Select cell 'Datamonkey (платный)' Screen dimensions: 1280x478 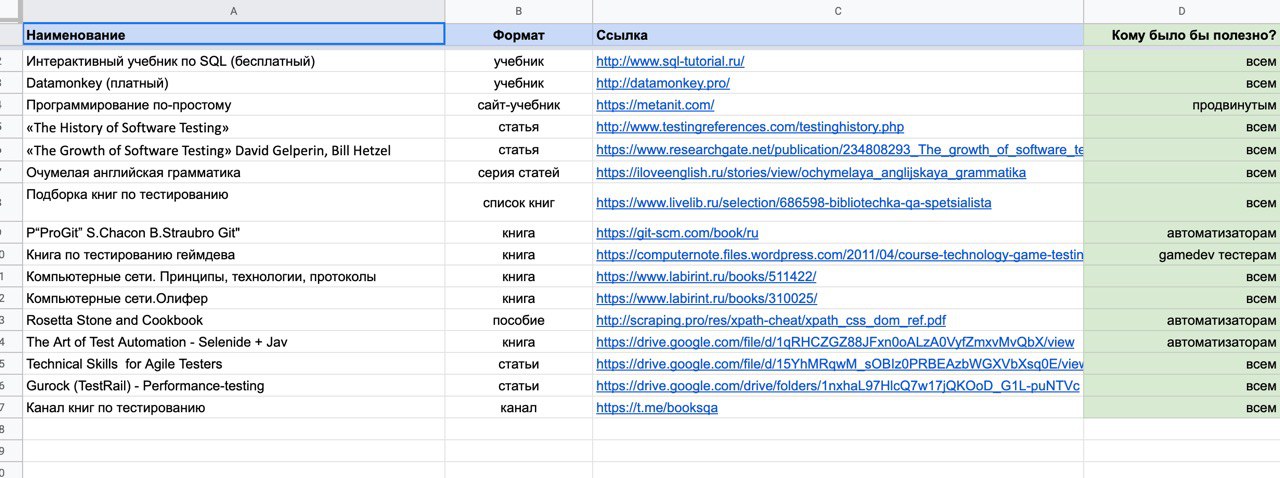234,83
